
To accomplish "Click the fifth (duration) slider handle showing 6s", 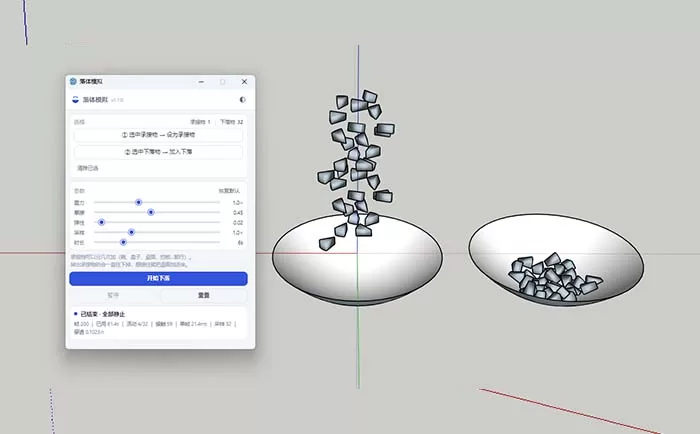I will click(123, 242).
